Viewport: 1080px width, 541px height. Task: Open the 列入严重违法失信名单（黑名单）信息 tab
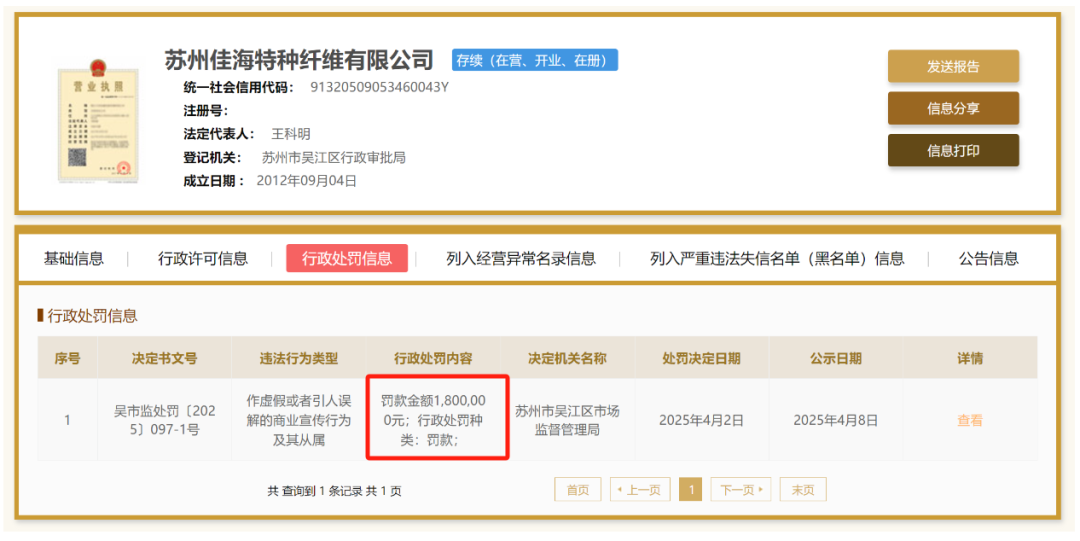(x=777, y=258)
